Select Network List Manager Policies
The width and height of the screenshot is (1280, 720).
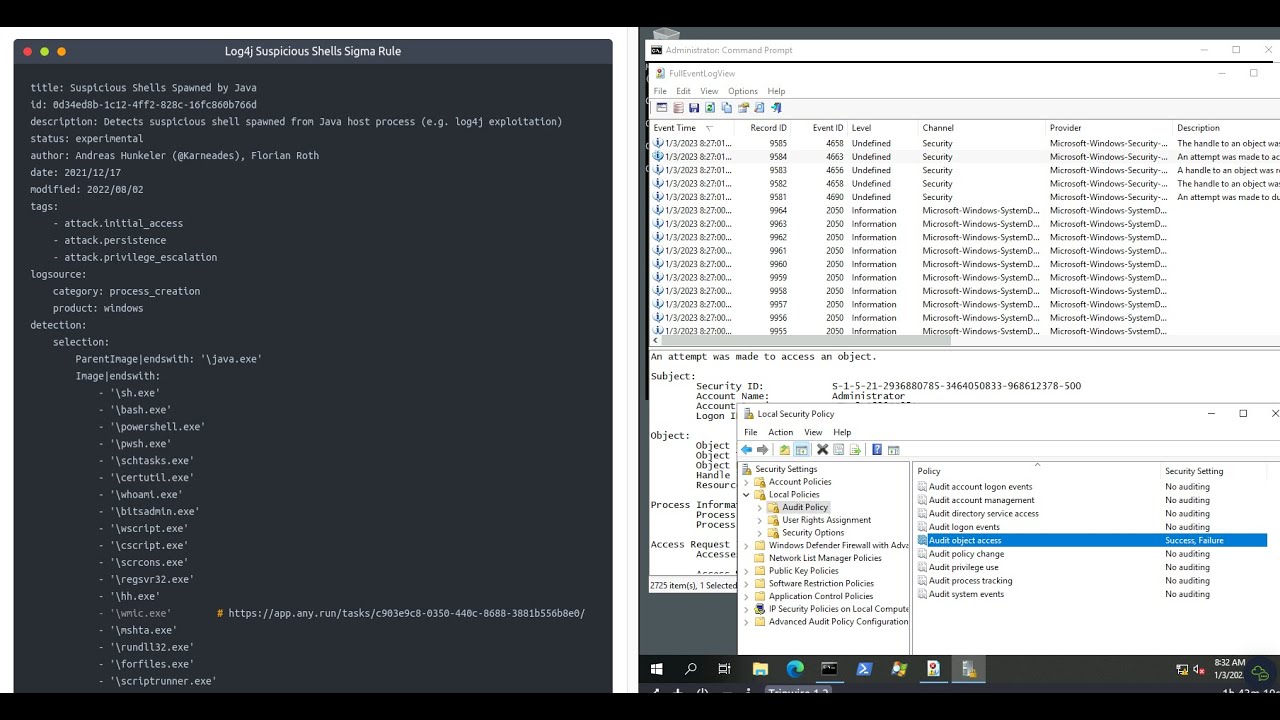click(825, 558)
